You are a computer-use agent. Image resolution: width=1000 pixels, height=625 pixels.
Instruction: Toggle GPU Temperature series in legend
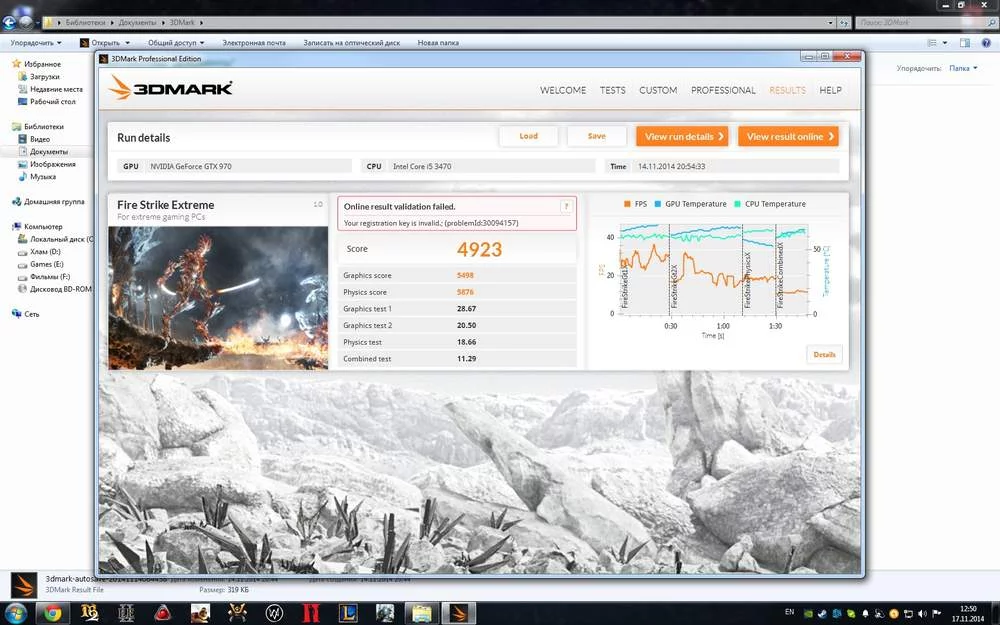pyautogui.click(x=690, y=203)
